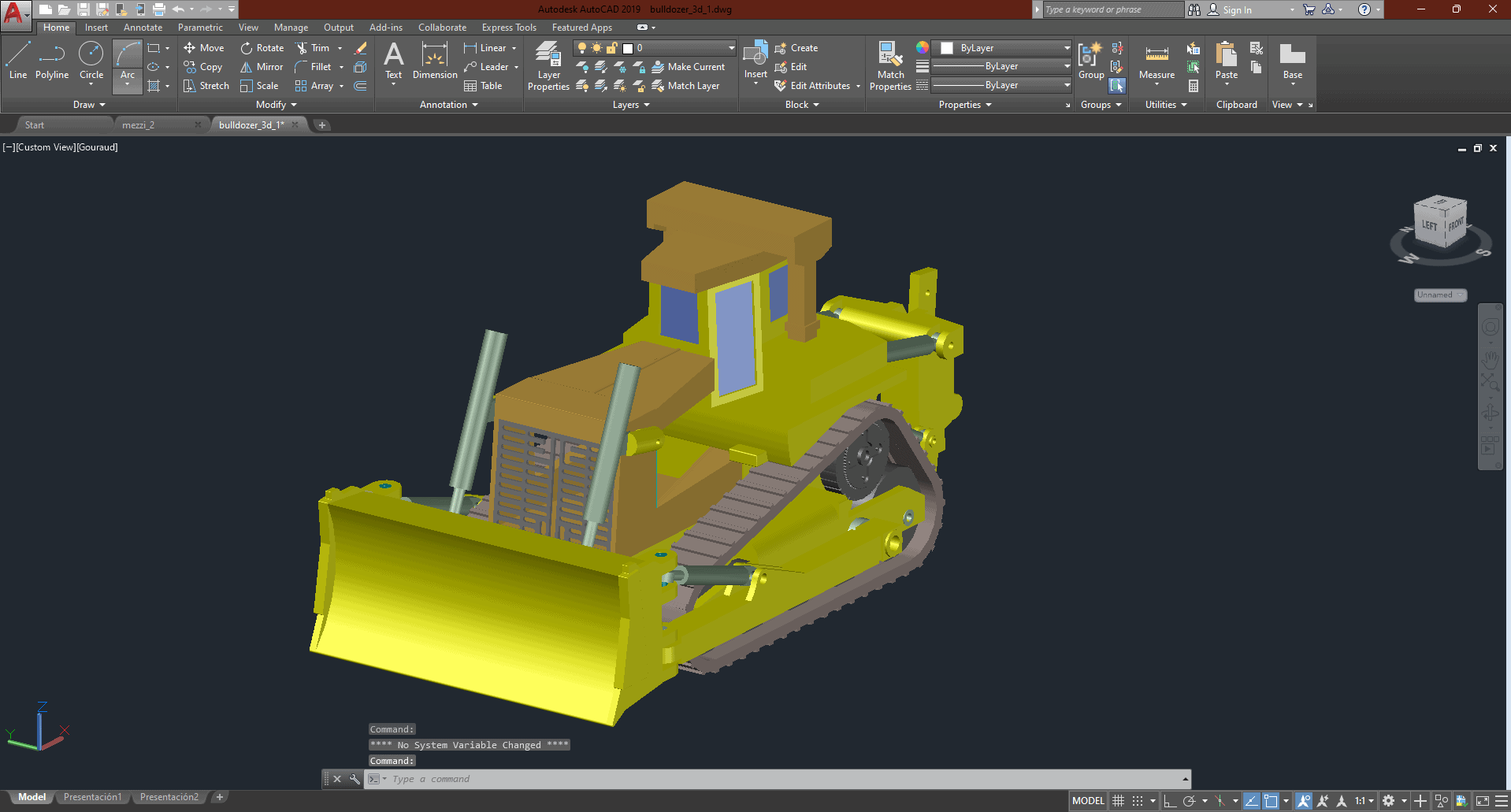Toggle ortho mode in status bar
The image size is (1511, 812).
coord(1170,801)
